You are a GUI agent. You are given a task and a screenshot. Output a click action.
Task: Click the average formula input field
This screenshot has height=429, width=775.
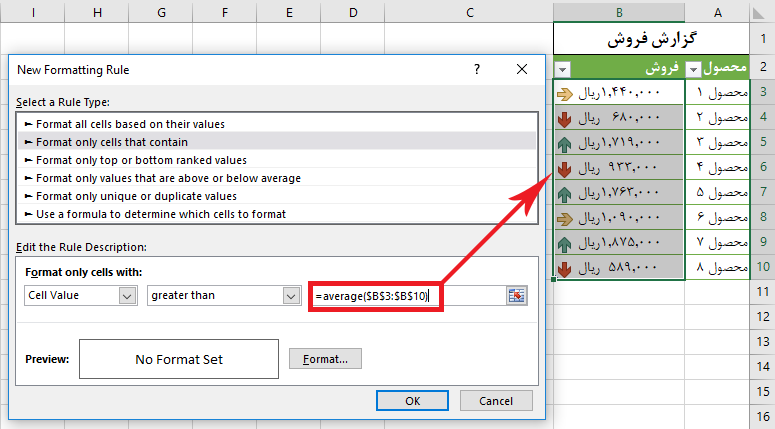[x=408, y=296]
